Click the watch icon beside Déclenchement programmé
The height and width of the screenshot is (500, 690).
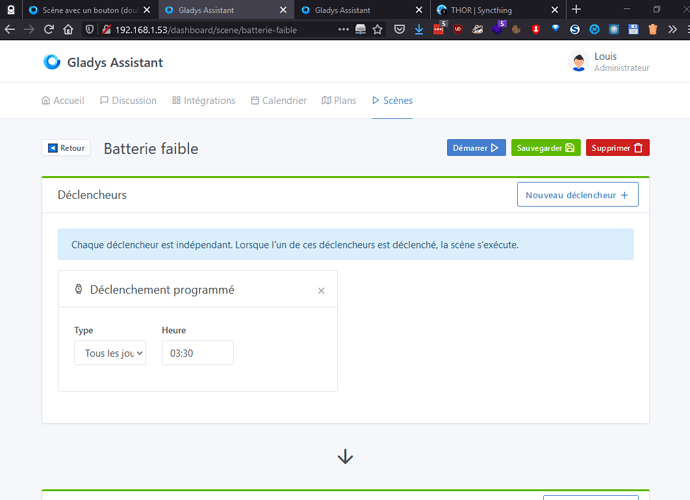tap(78, 289)
